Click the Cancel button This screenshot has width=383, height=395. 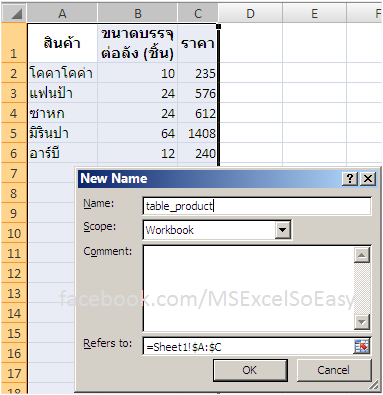pyautogui.click(x=334, y=370)
